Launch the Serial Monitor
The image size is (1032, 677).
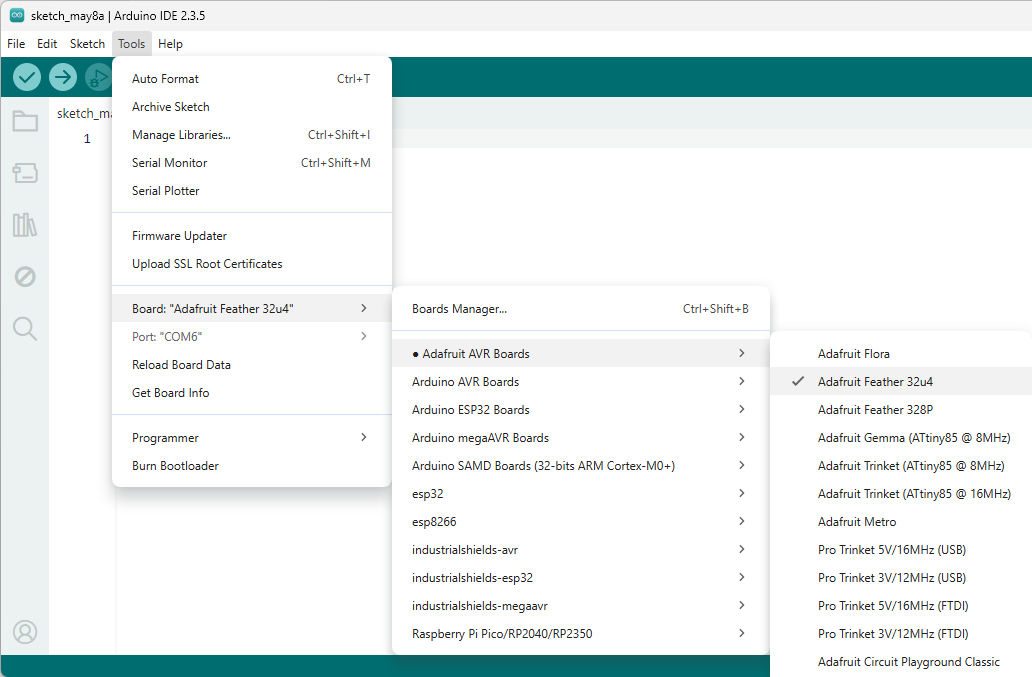pos(252,163)
